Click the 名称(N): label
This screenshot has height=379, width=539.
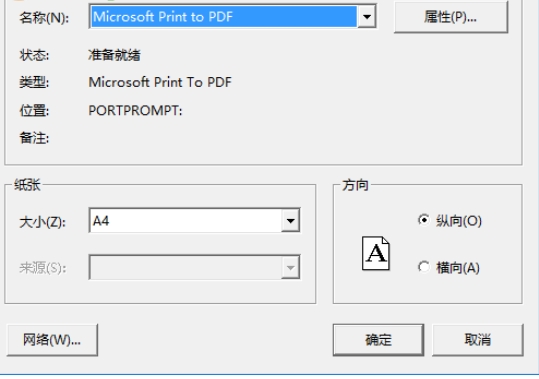[x=44, y=18]
